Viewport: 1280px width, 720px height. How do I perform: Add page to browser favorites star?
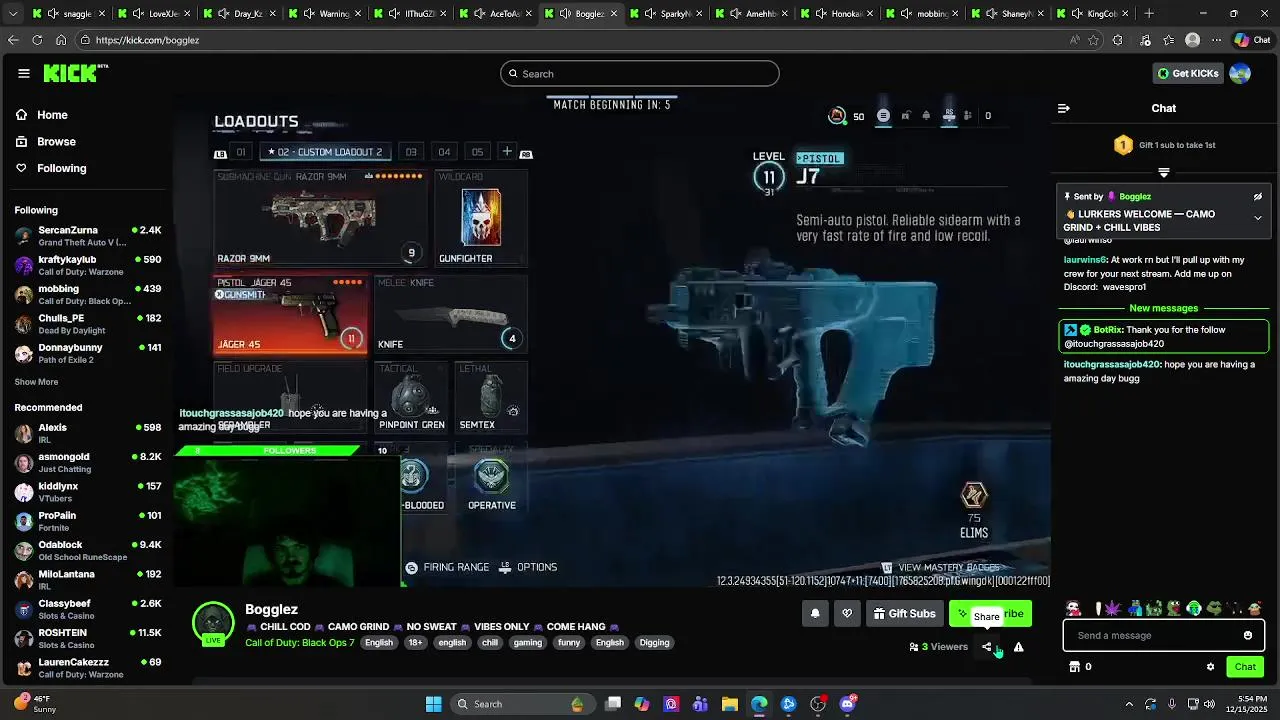click(x=1093, y=40)
